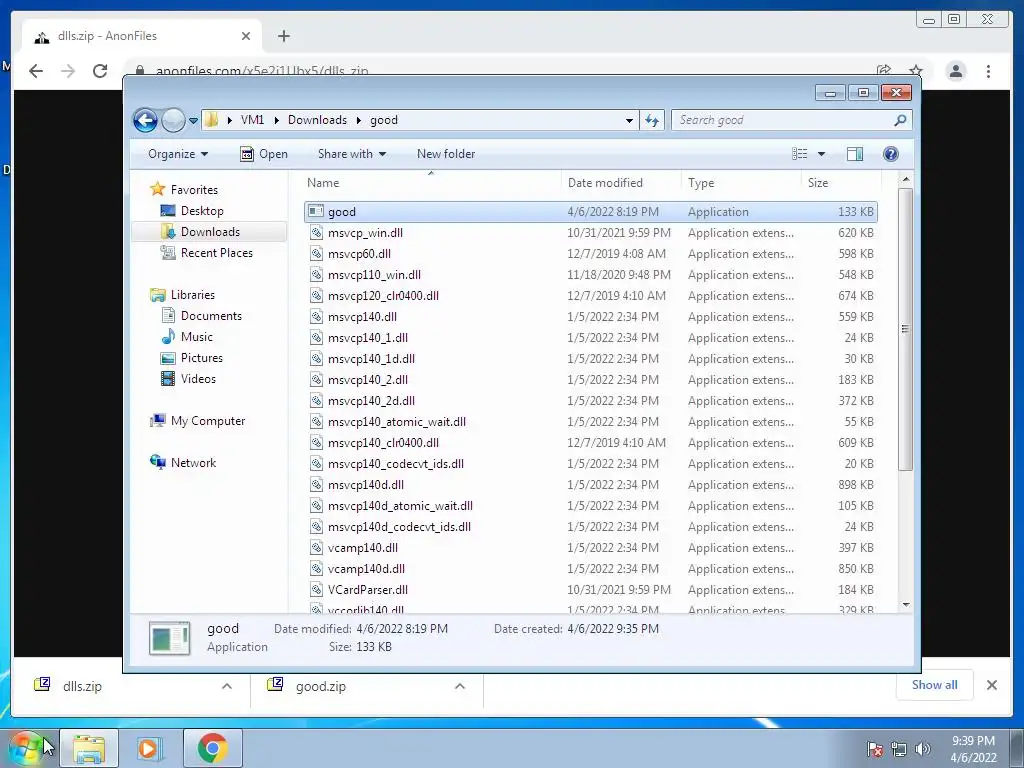The image size is (1024, 768).
Task: Create a New folder
Action: (x=446, y=154)
